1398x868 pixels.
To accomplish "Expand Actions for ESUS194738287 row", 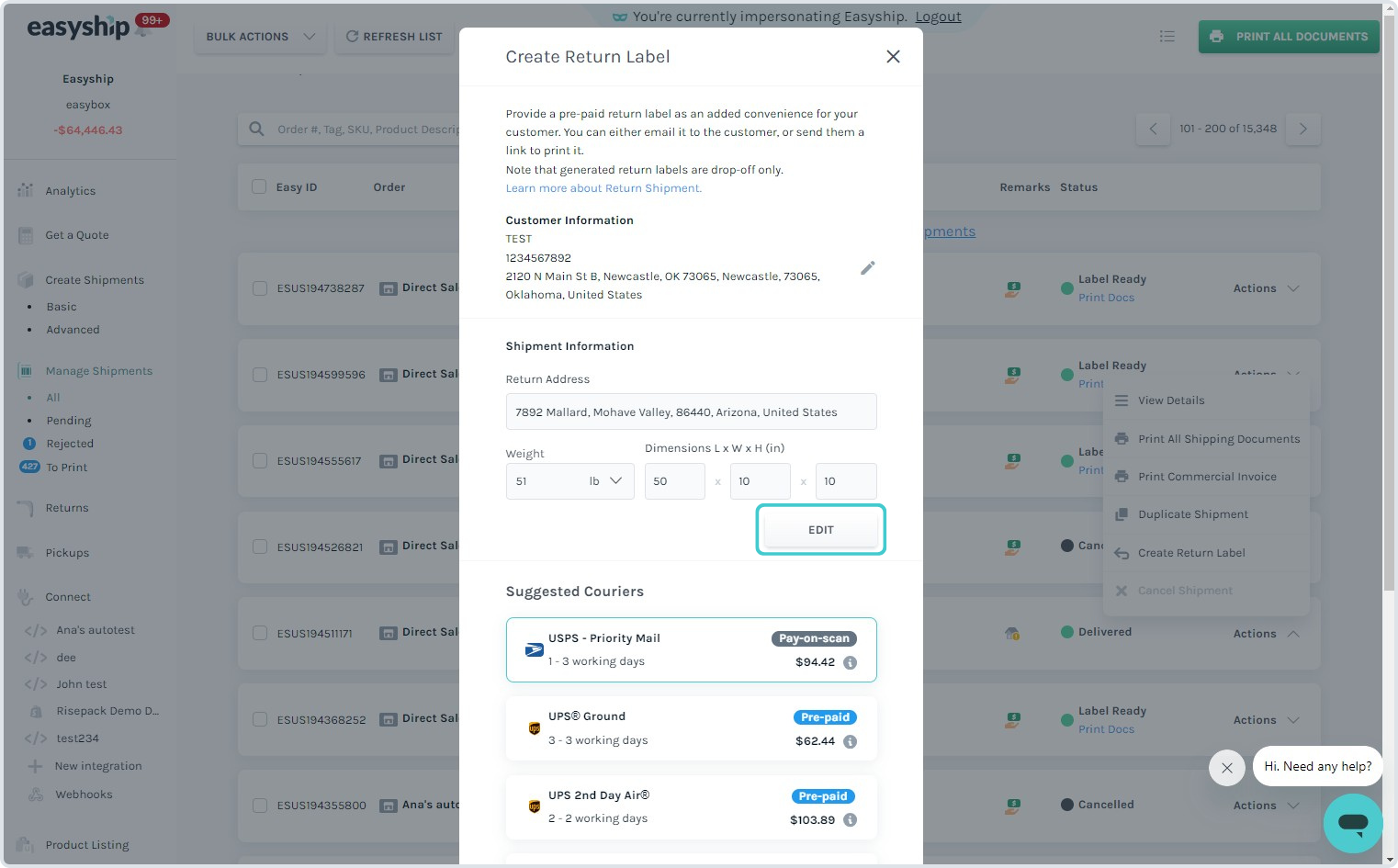I will 1266,288.
